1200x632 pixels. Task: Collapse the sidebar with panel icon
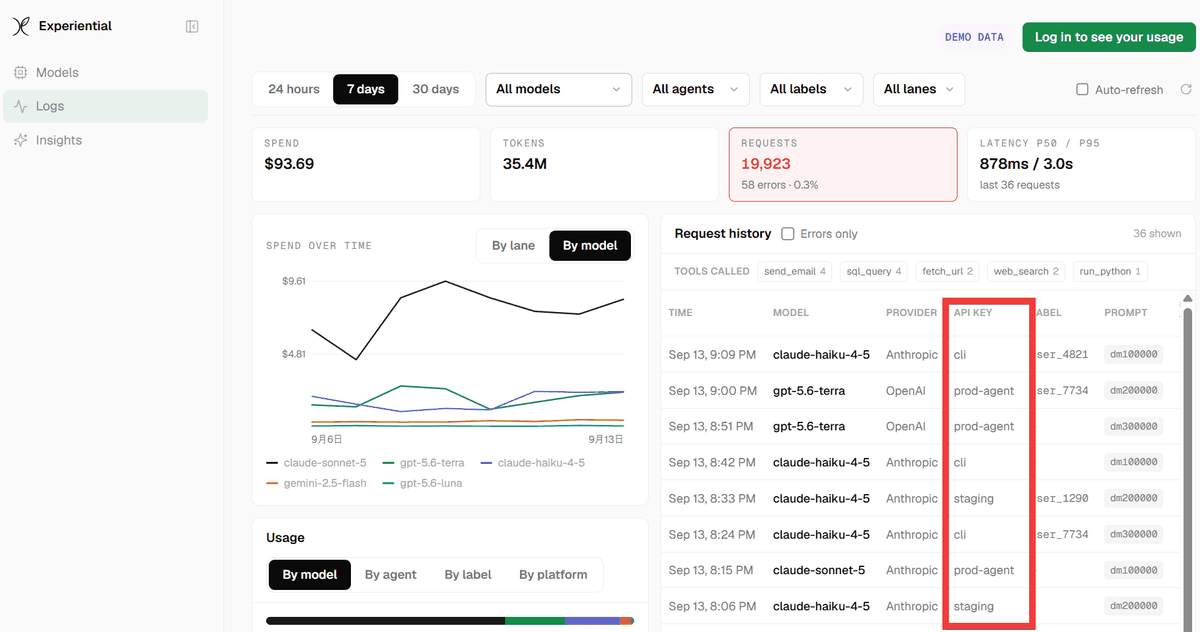pos(192,27)
